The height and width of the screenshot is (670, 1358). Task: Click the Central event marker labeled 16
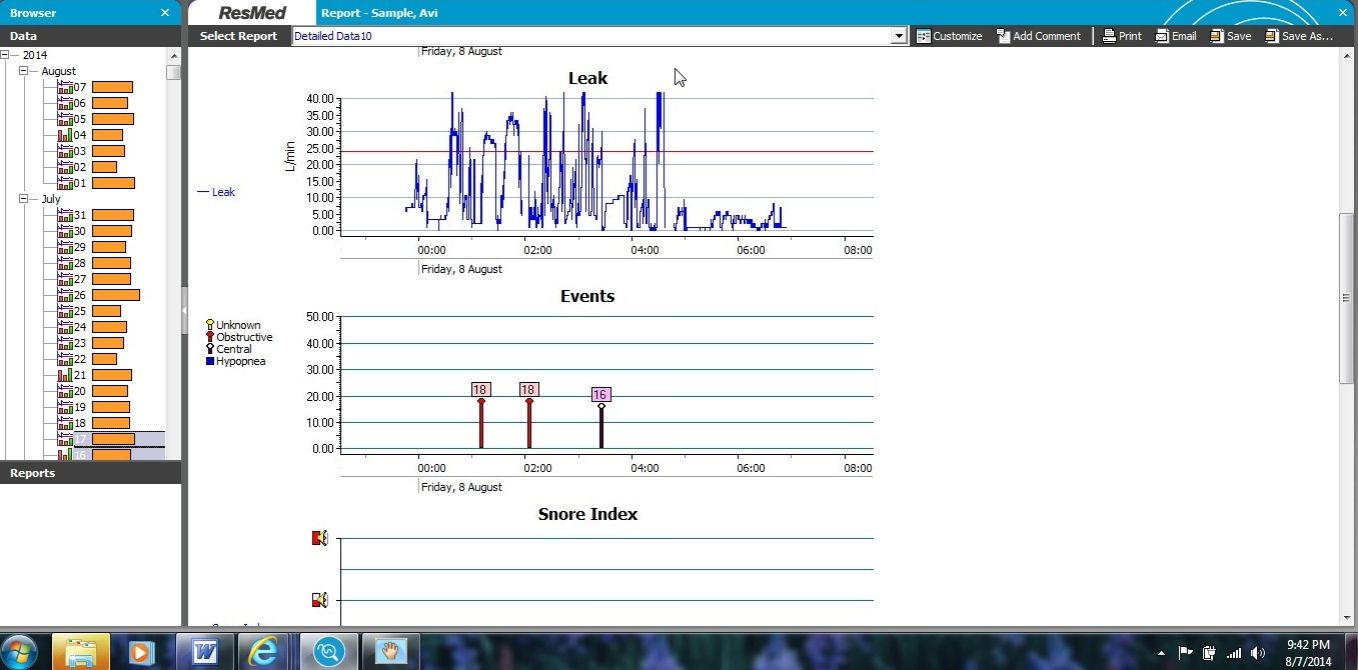click(x=601, y=395)
